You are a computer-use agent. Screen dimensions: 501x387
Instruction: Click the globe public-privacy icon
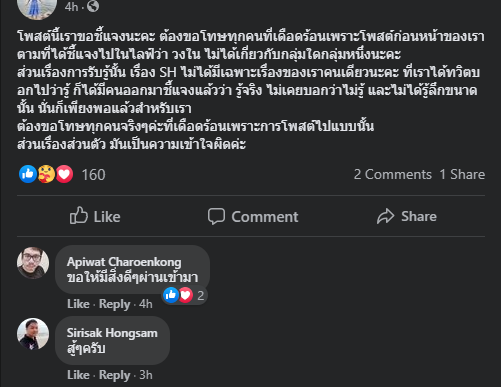tap(93, 6)
